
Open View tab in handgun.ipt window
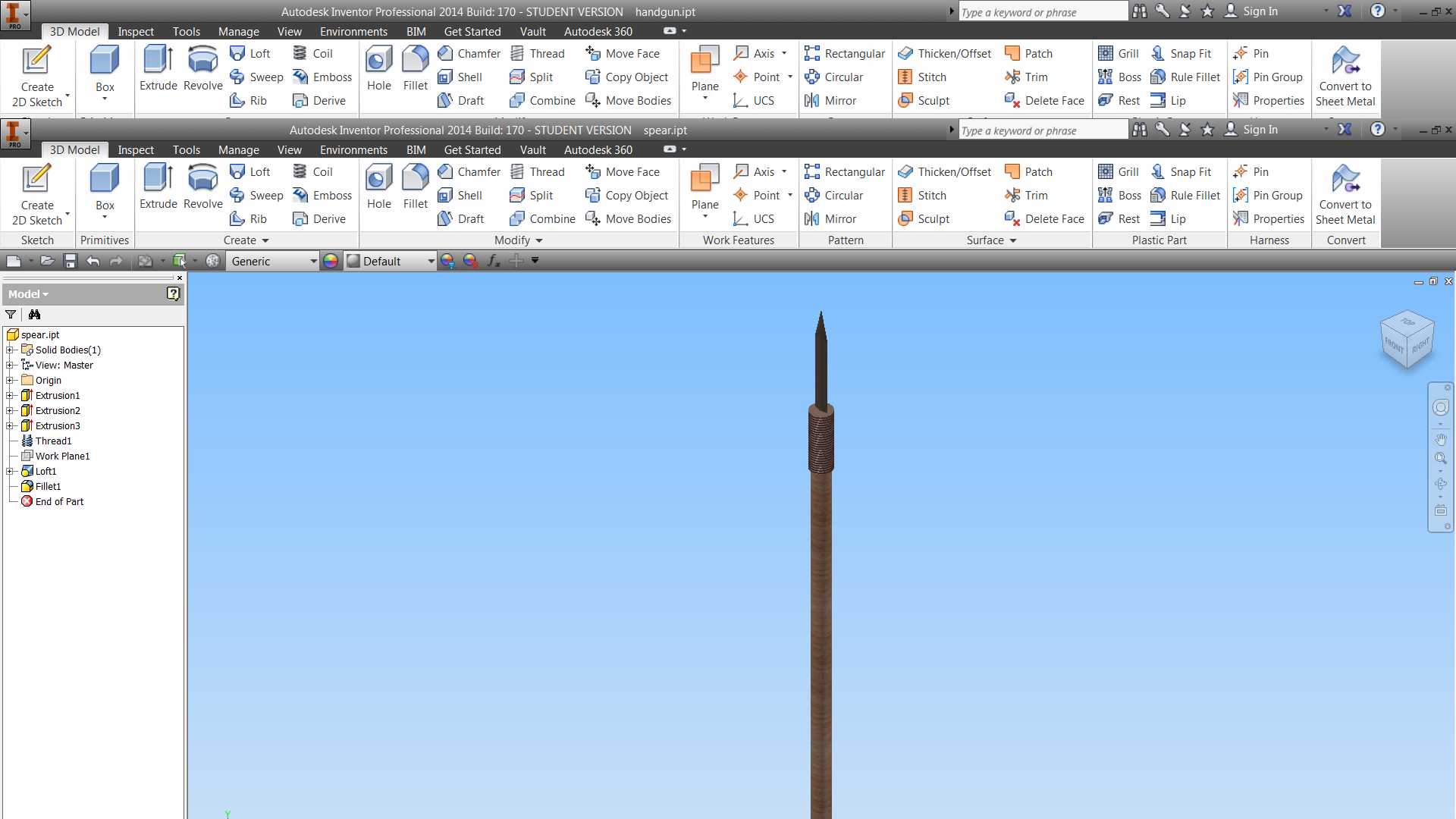click(289, 32)
